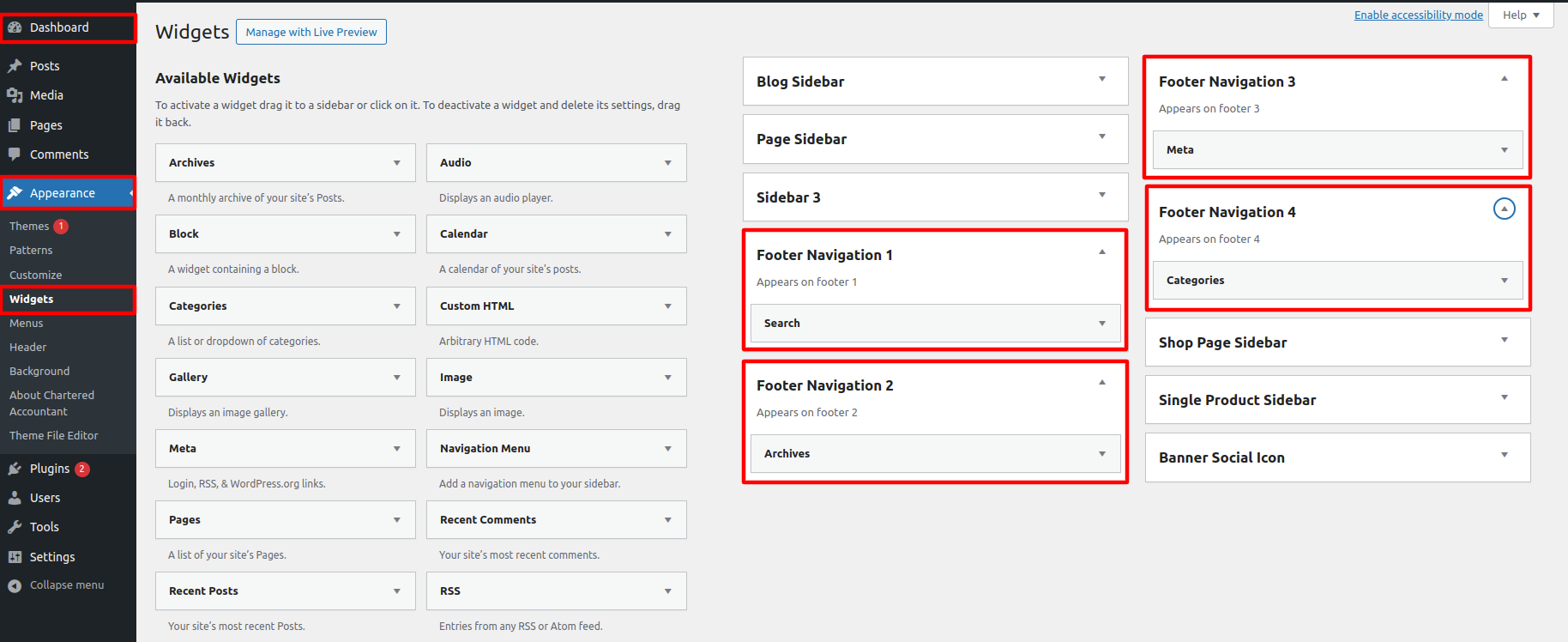Image resolution: width=1568 pixels, height=642 pixels.
Task: Click the Dashboard gauge icon
Action: tap(15, 27)
